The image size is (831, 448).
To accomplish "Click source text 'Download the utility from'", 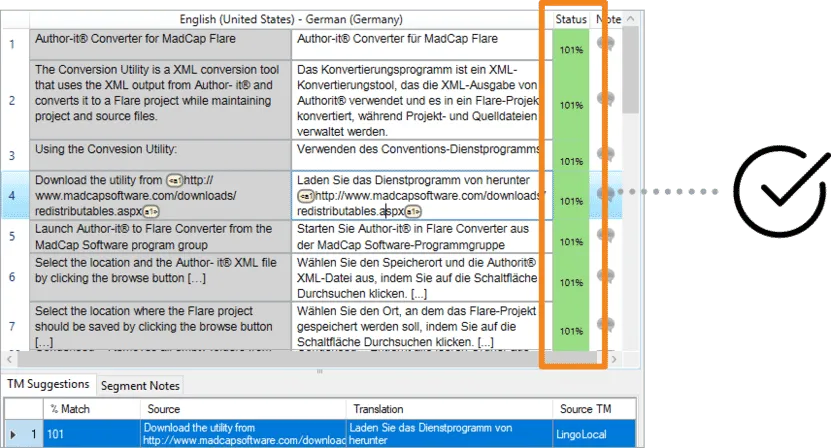I will tap(99, 180).
